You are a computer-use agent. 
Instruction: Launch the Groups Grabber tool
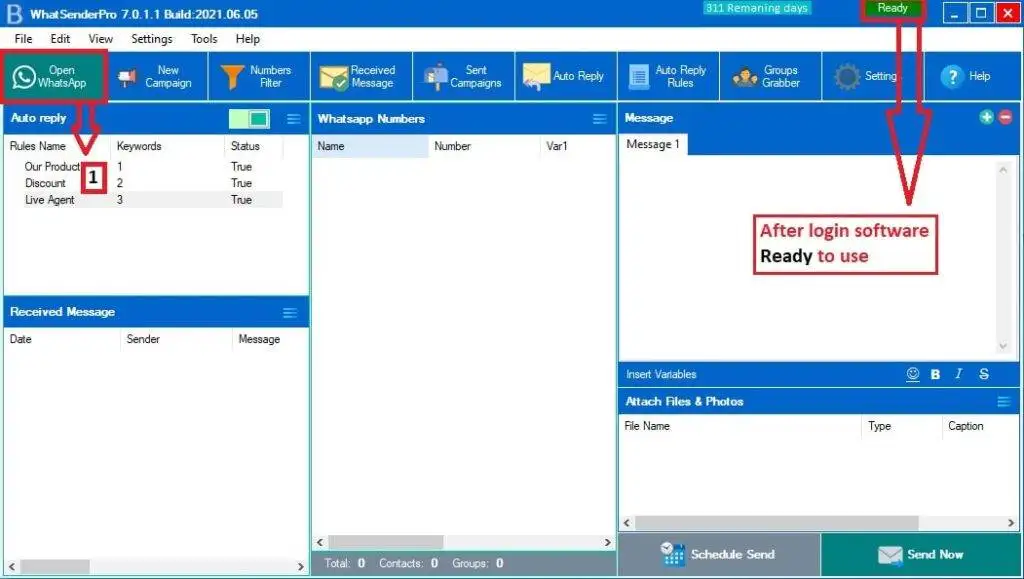coord(770,76)
